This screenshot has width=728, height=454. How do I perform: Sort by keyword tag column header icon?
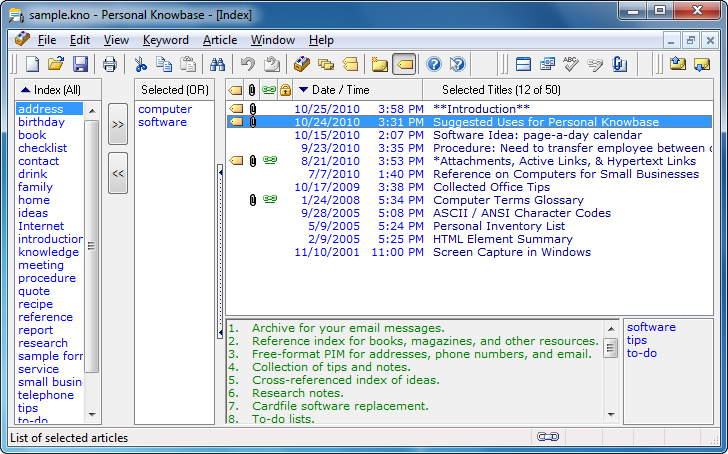tap(236, 90)
